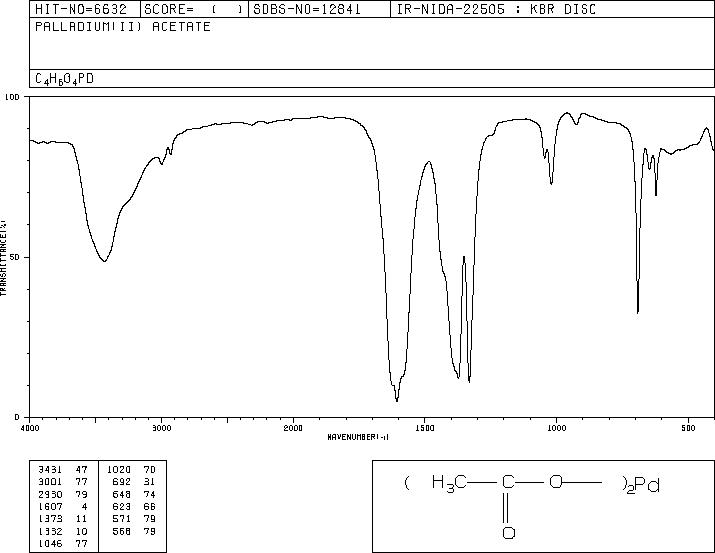The image size is (715, 553).
Task: Click peak table row 568 79
Action: point(134,532)
